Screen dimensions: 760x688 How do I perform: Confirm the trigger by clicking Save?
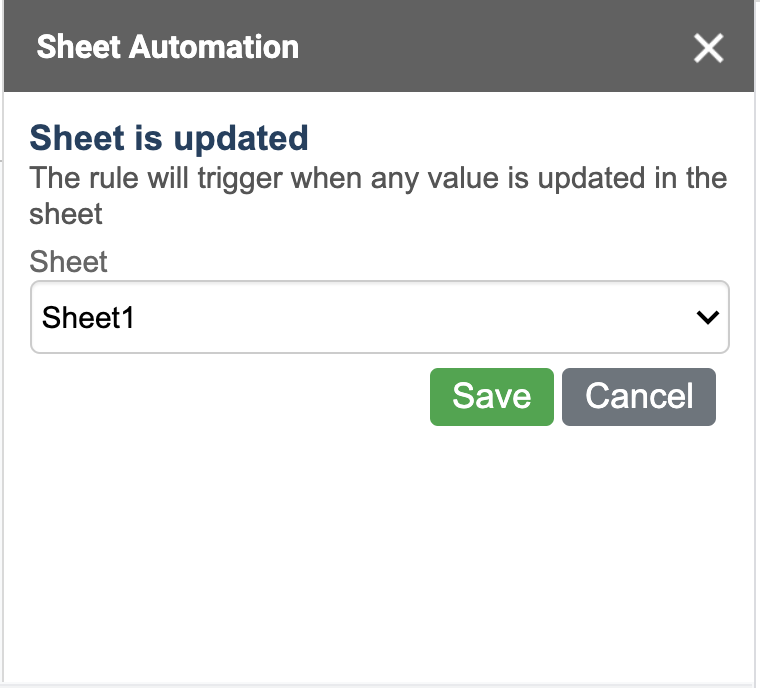491,397
